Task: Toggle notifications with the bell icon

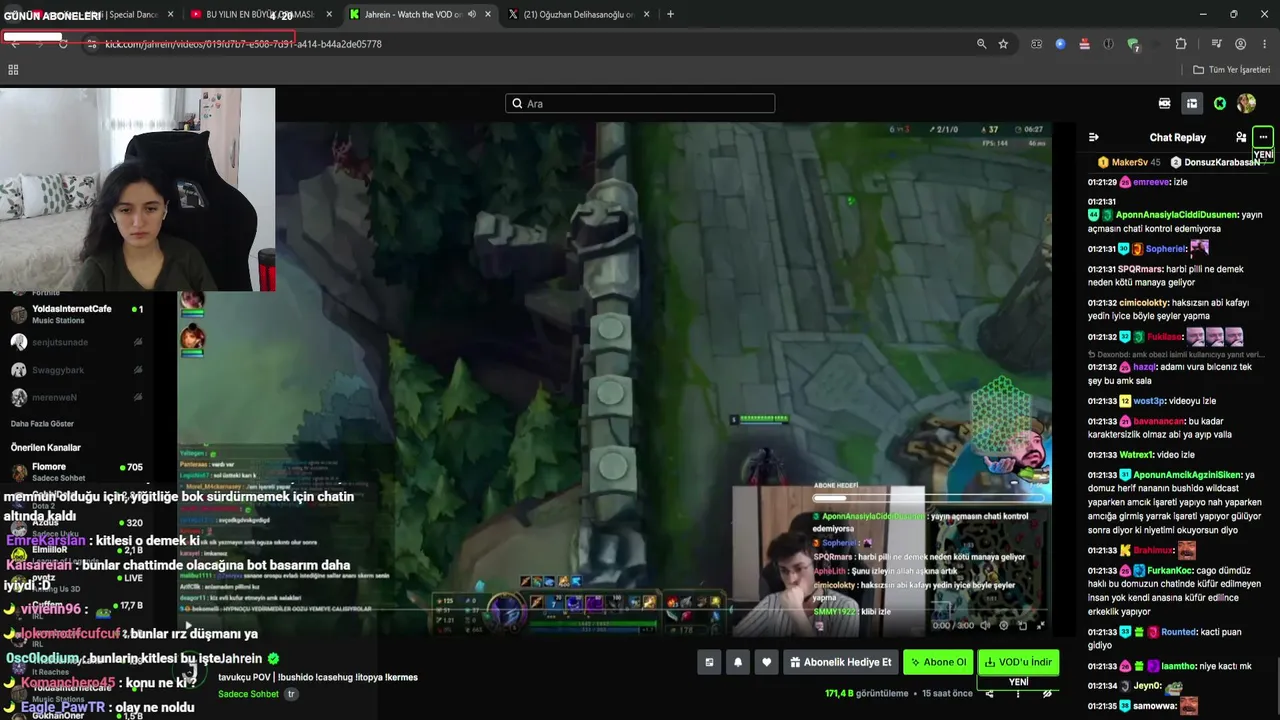Action: (738, 662)
